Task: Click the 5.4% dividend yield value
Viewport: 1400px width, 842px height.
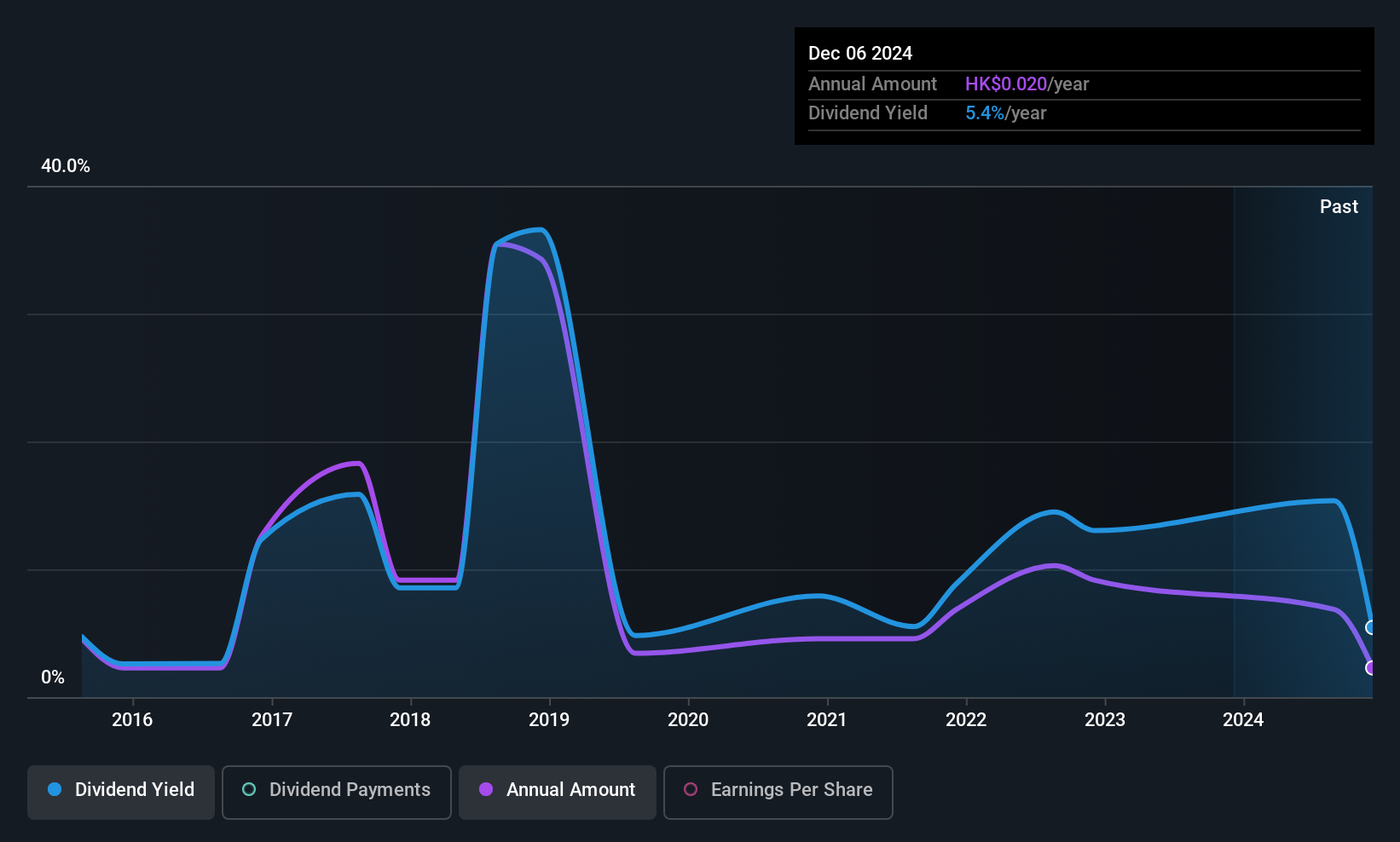Action: (985, 113)
